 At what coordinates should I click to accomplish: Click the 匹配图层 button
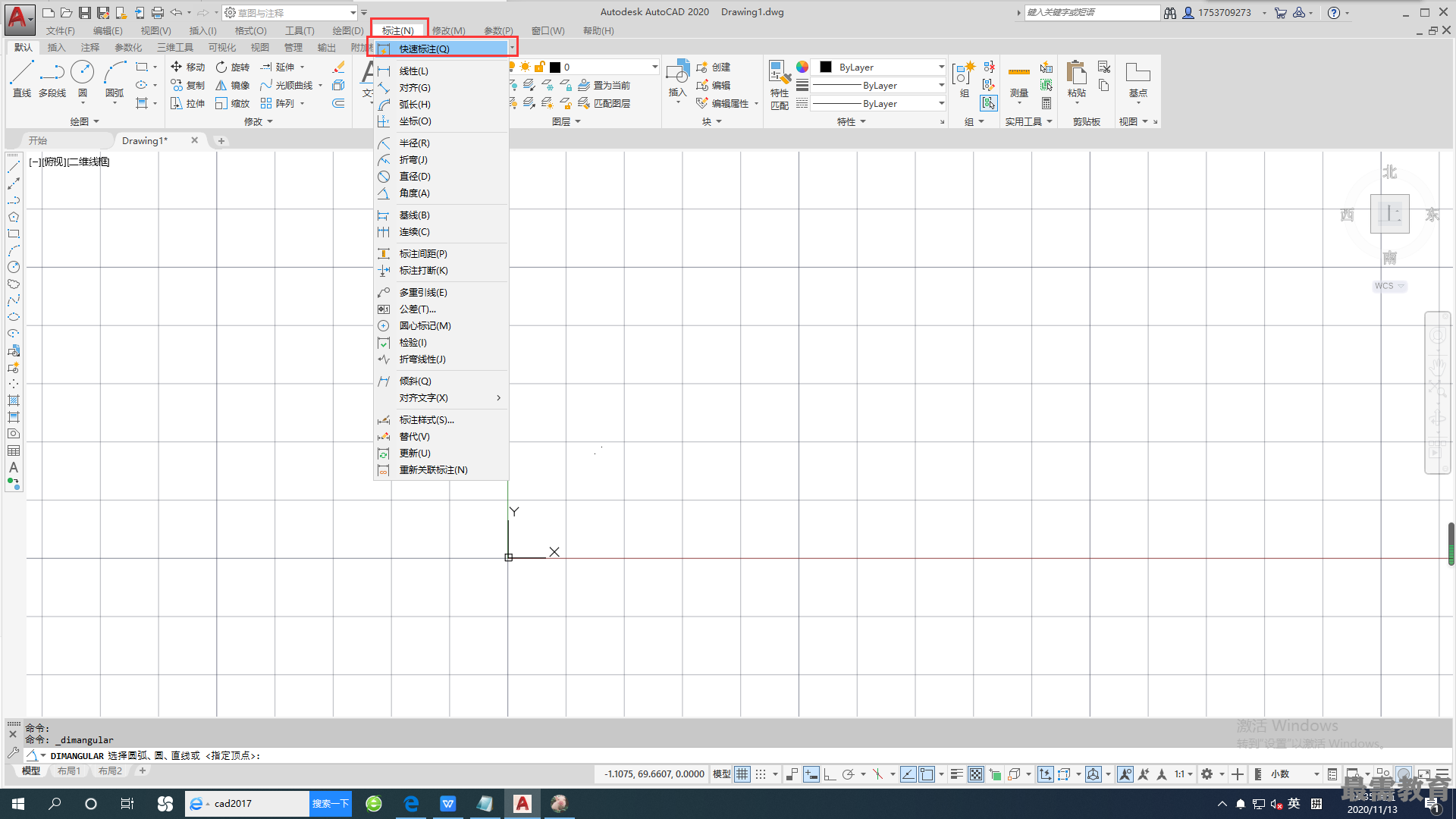click(604, 103)
